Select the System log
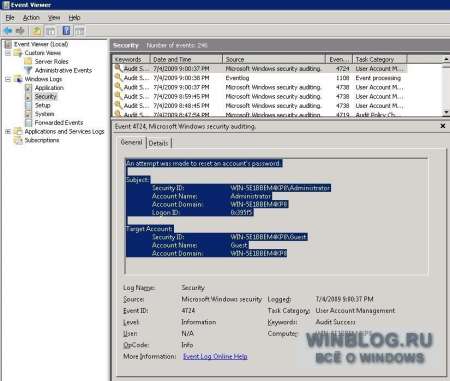The height and width of the screenshot is (381, 450). (44, 114)
